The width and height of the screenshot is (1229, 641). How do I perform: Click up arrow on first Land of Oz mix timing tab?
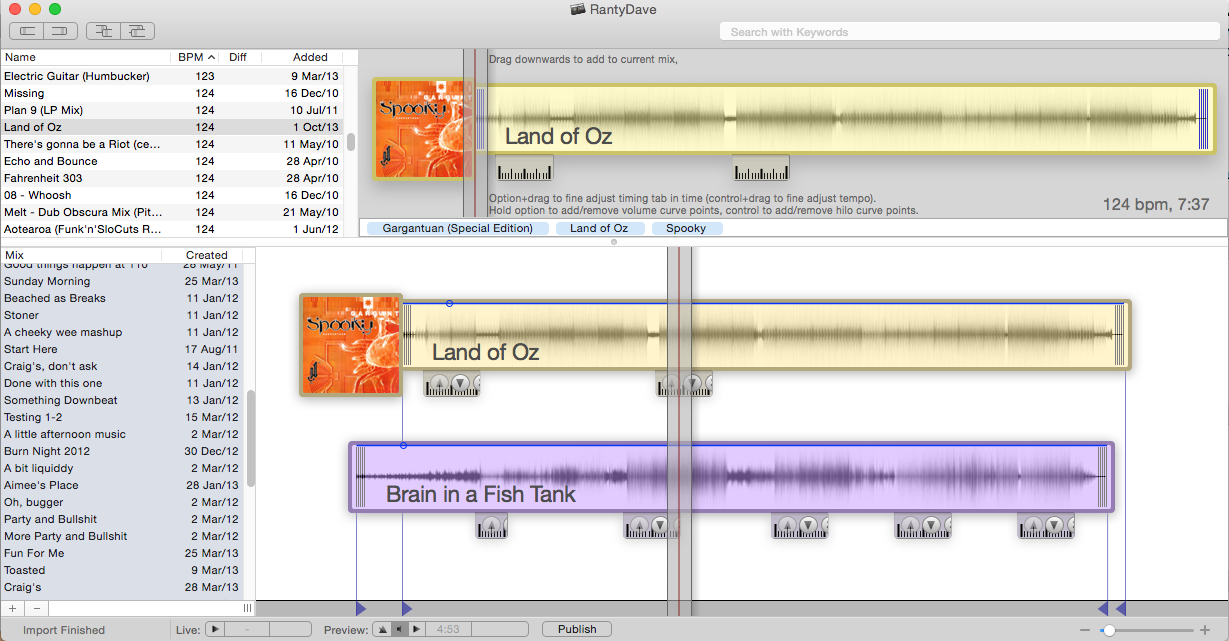click(x=441, y=383)
